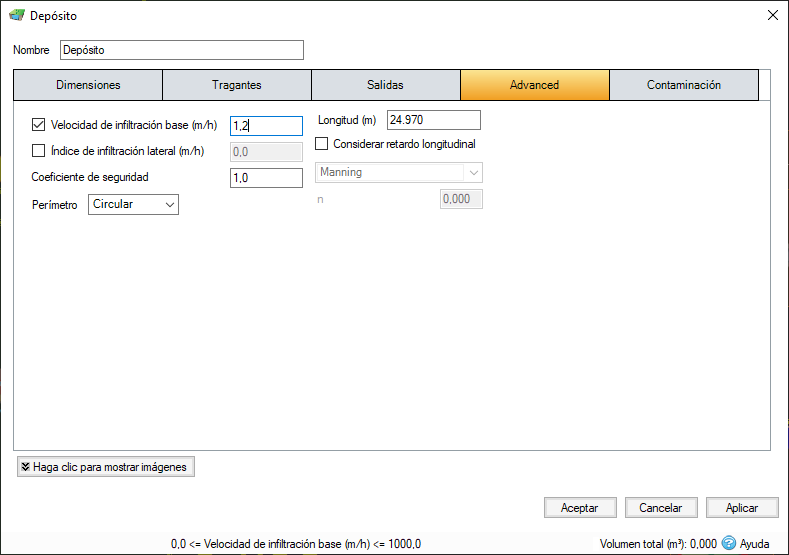Open the Perímetro Circular dropdown
Screen dimensions: 789x555
[x=133, y=204]
